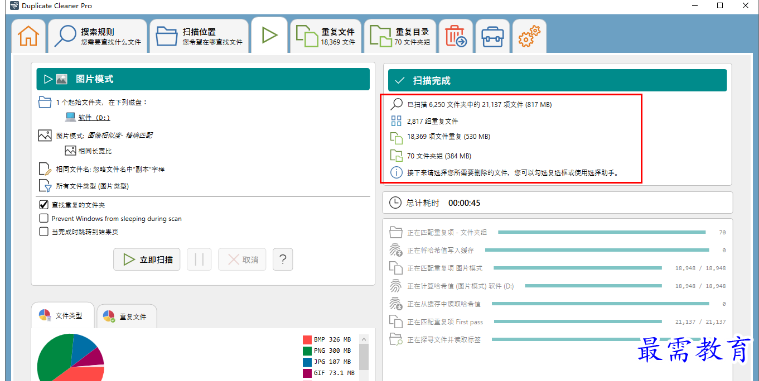The height and width of the screenshot is (381, 759).
Task: Click the picture icon in 图片模式 header
Action: [x=61, y=79]
